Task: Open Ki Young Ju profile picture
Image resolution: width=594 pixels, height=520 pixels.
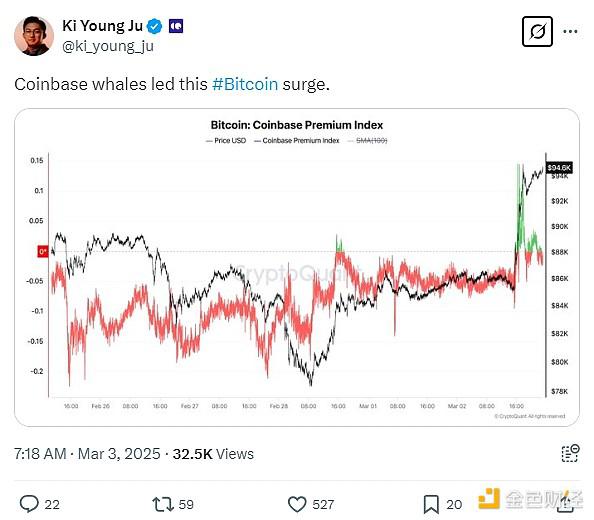Action: 34,36
